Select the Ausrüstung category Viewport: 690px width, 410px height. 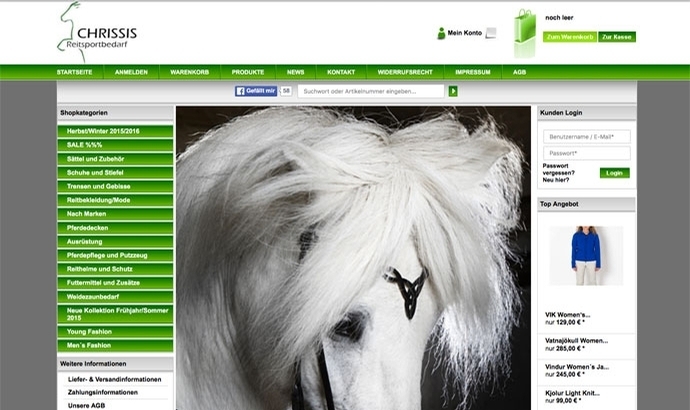point(115,242)
